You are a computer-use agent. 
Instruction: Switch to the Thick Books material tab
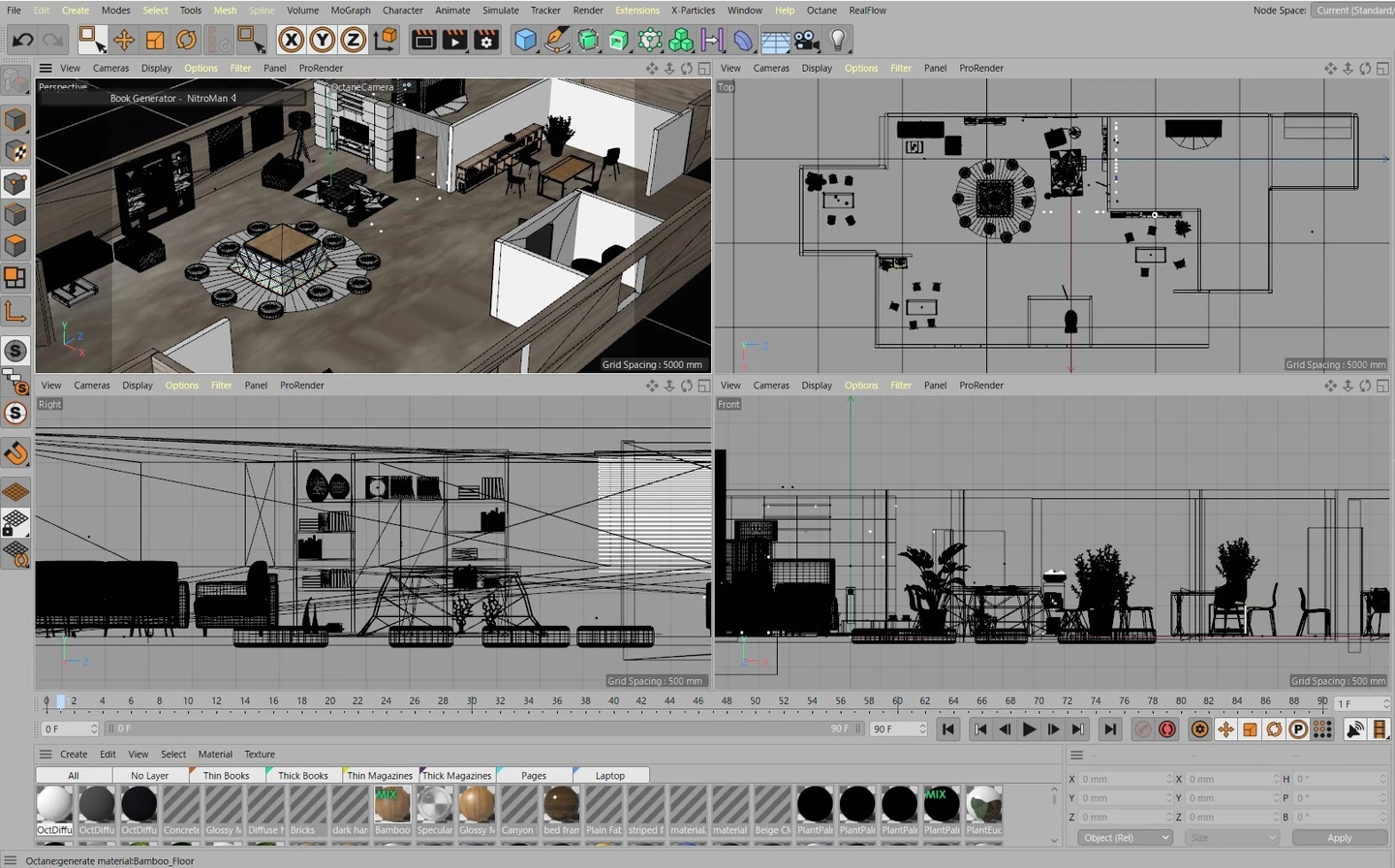(x=302, y=775)
